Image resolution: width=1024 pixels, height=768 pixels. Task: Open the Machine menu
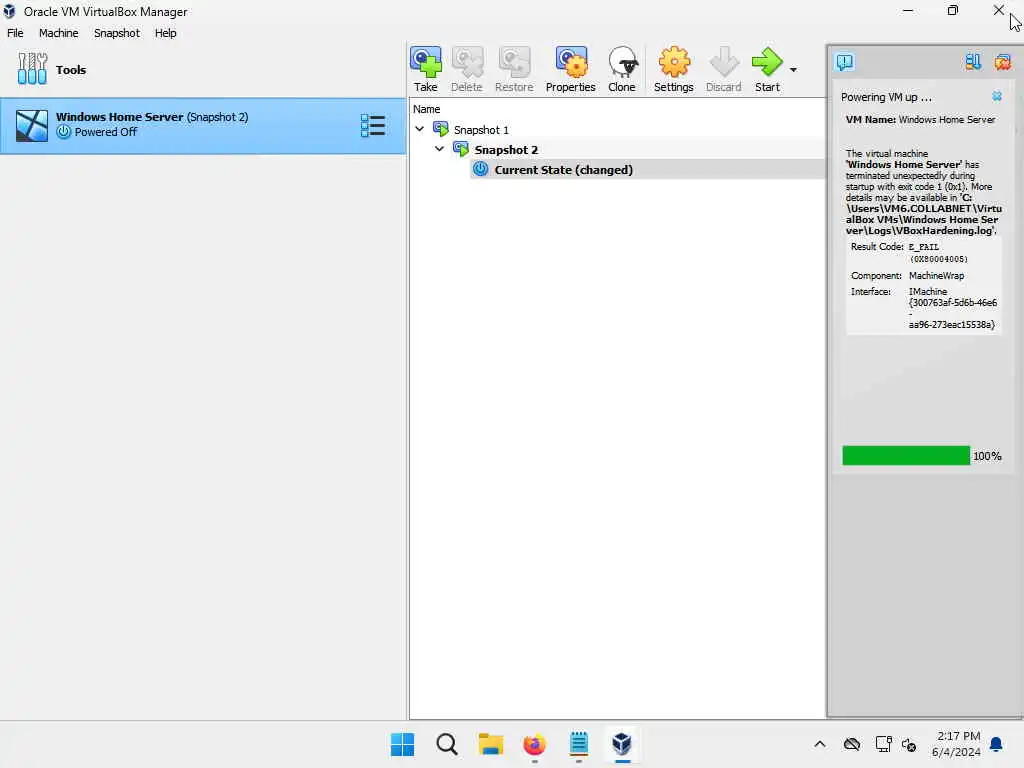point(58,33)
